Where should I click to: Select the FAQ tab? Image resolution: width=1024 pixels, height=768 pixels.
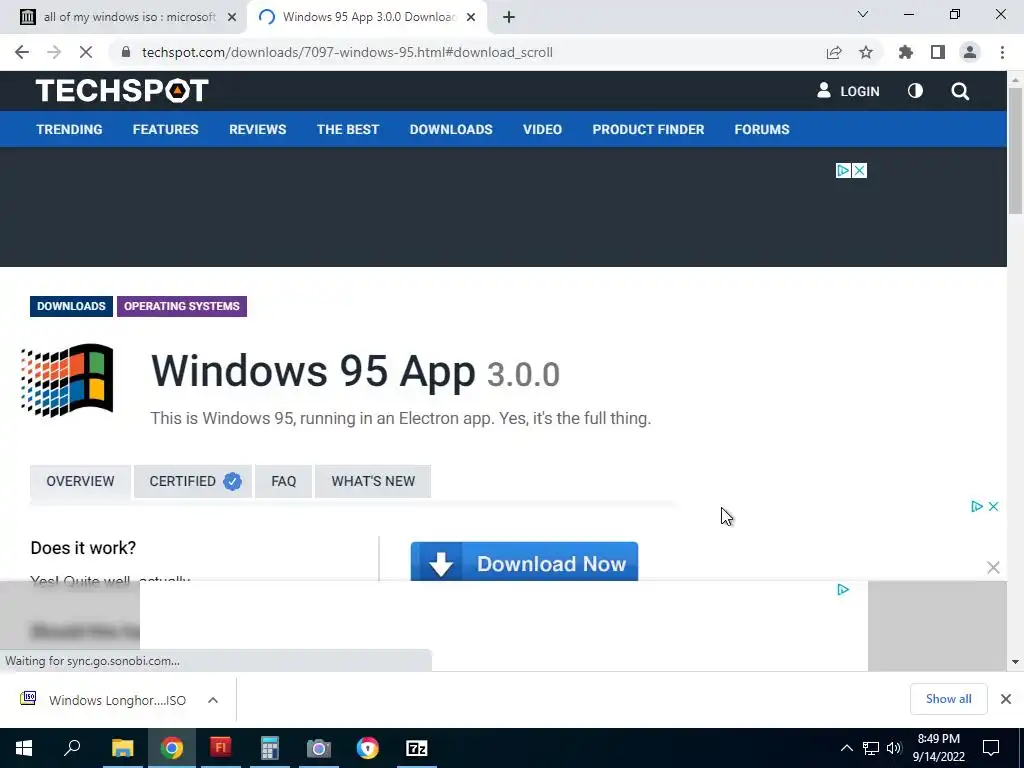pos(283,481)
